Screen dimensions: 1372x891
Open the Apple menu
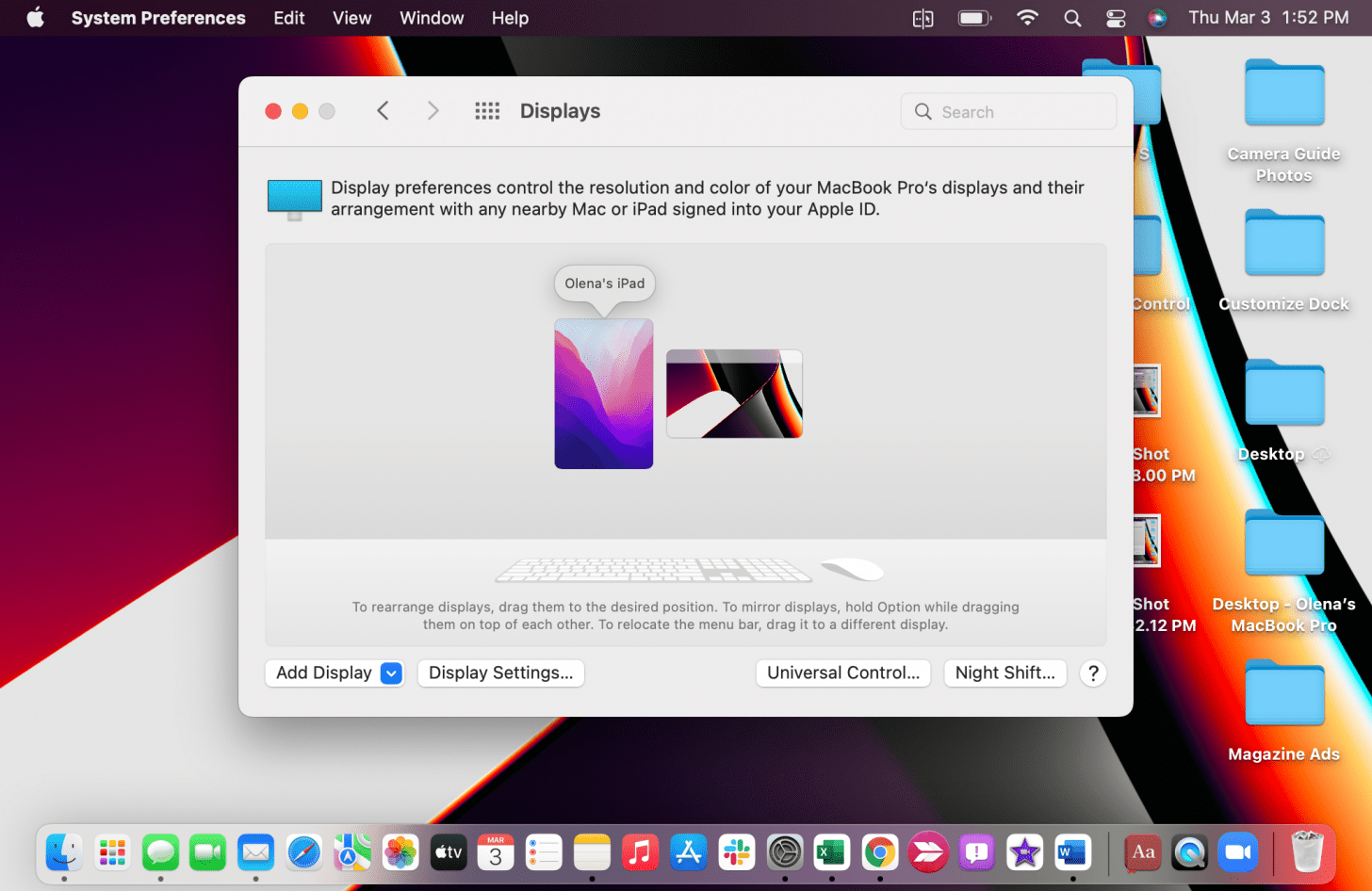(x=35, y=18)
